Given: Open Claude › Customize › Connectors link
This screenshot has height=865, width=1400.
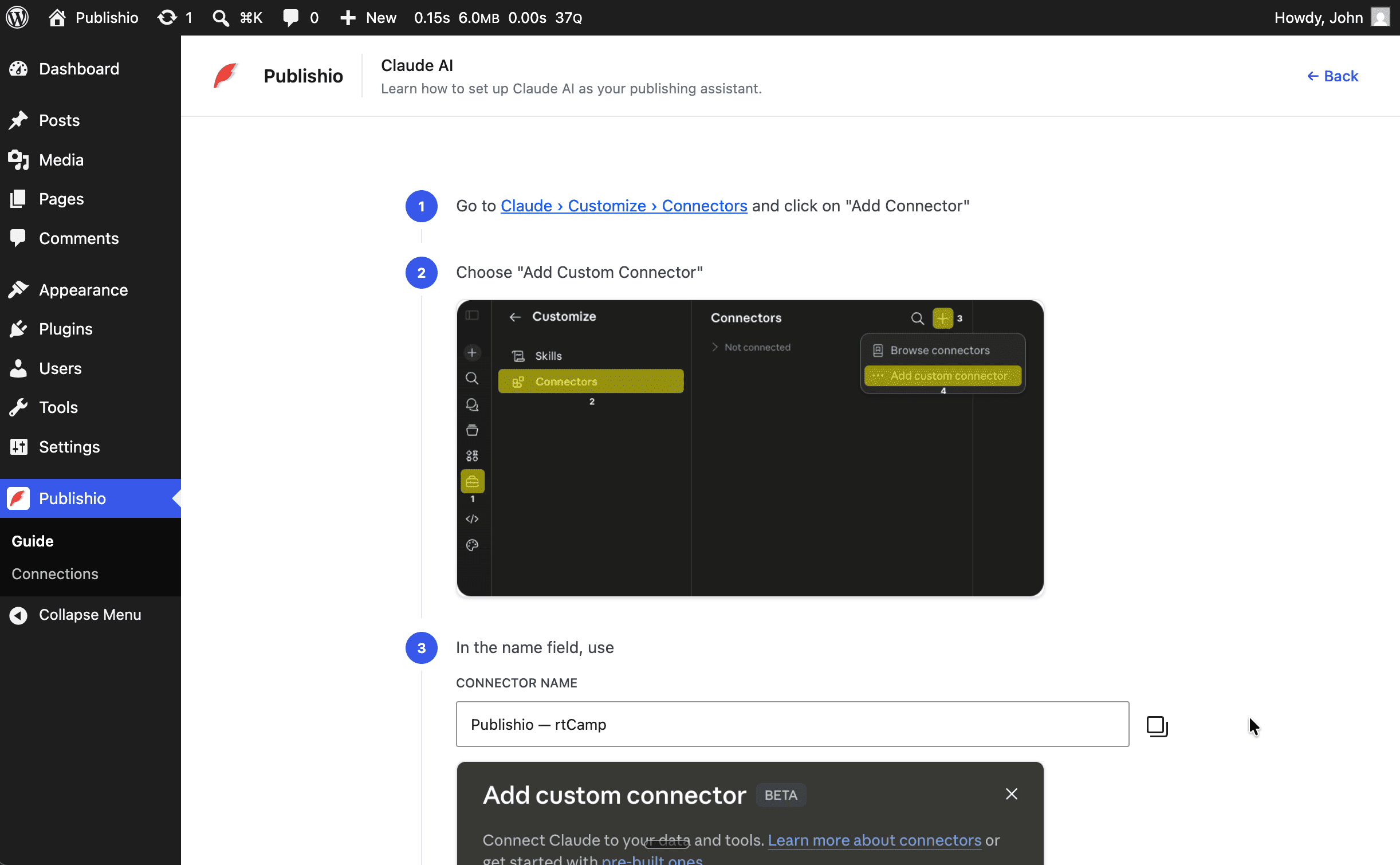Looking at the screenshot, I should pos(624,206).
